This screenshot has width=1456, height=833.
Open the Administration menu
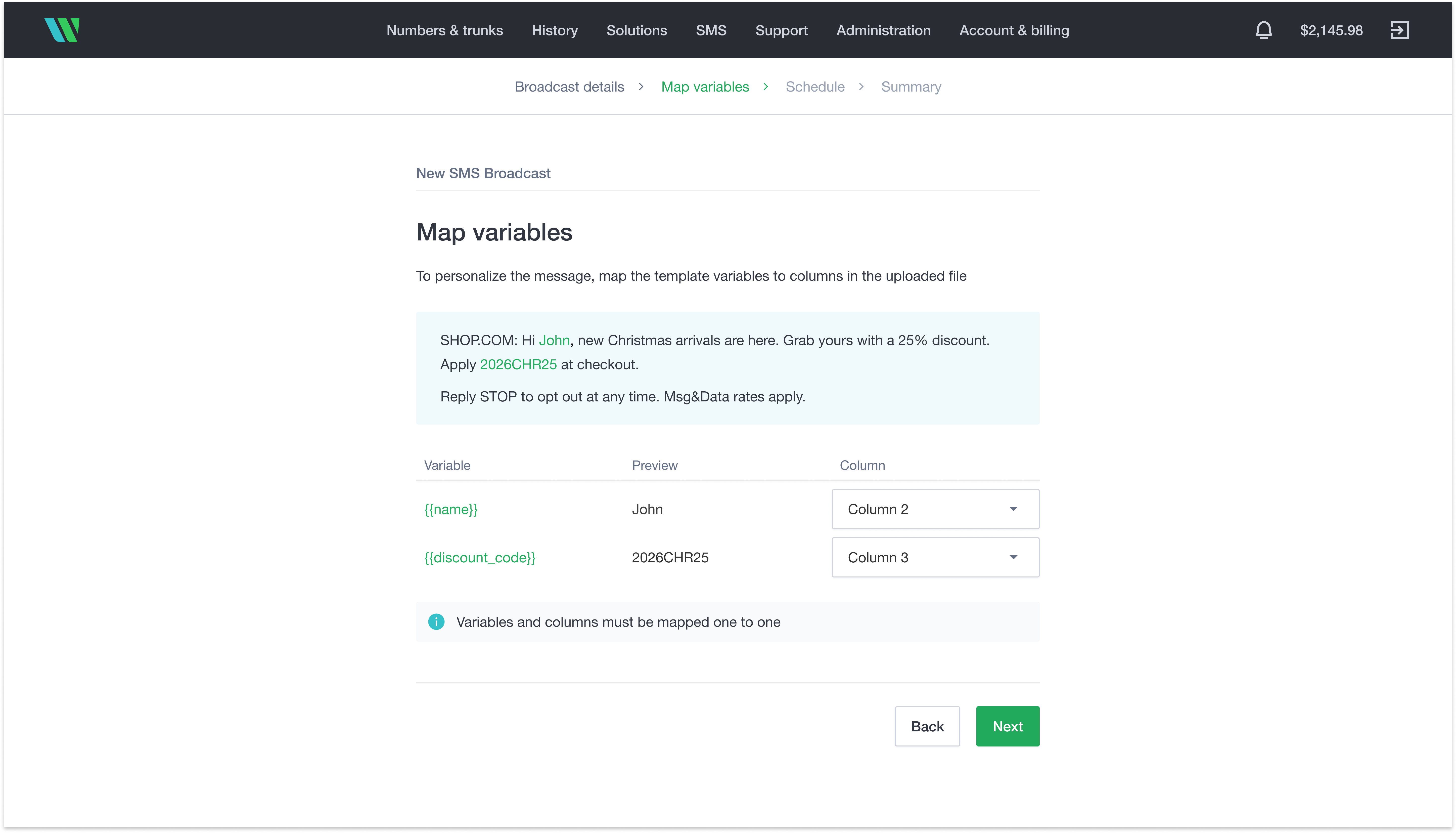pos(883,30)
